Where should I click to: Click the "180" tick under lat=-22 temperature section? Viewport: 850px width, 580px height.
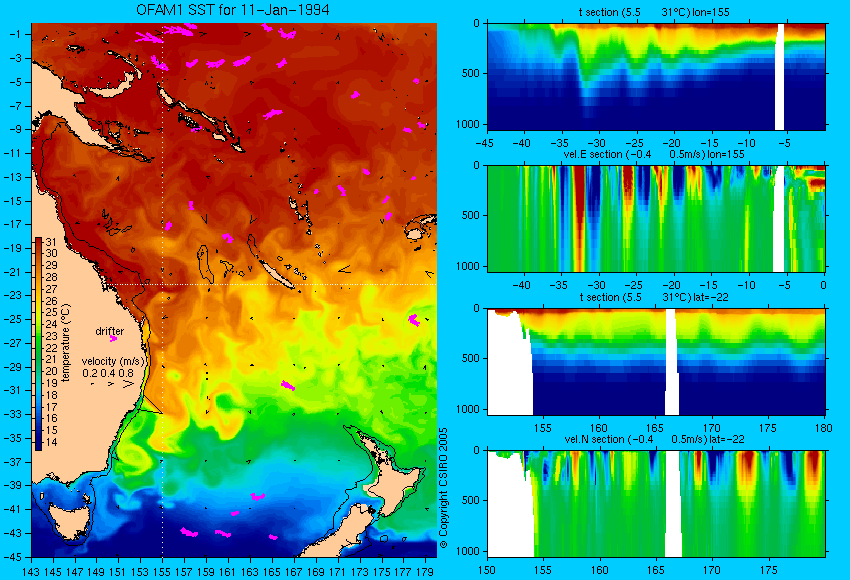tap(823, 428)
